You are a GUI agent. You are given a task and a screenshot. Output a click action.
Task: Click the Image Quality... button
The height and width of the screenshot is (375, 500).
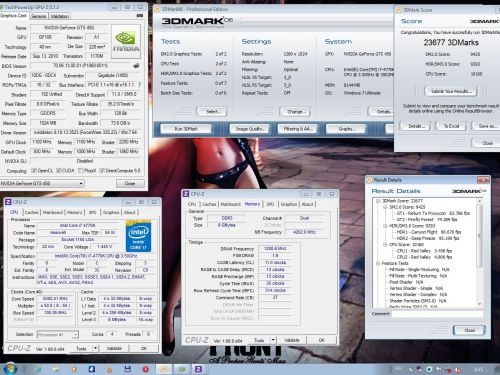pos(249,129)
